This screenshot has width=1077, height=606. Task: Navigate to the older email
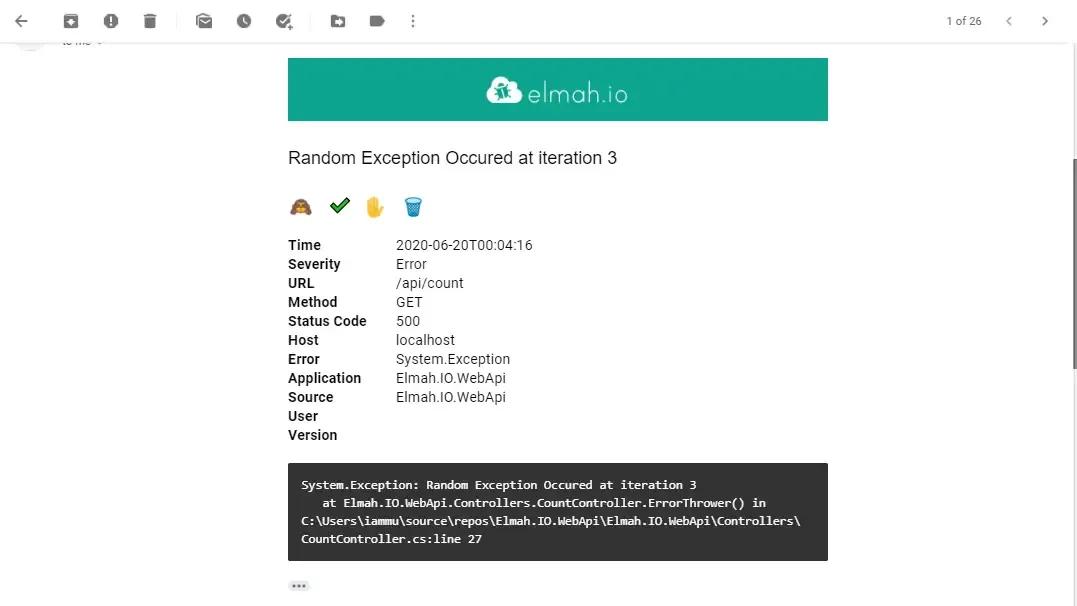pyautogui.click(x=1045, y=20)
